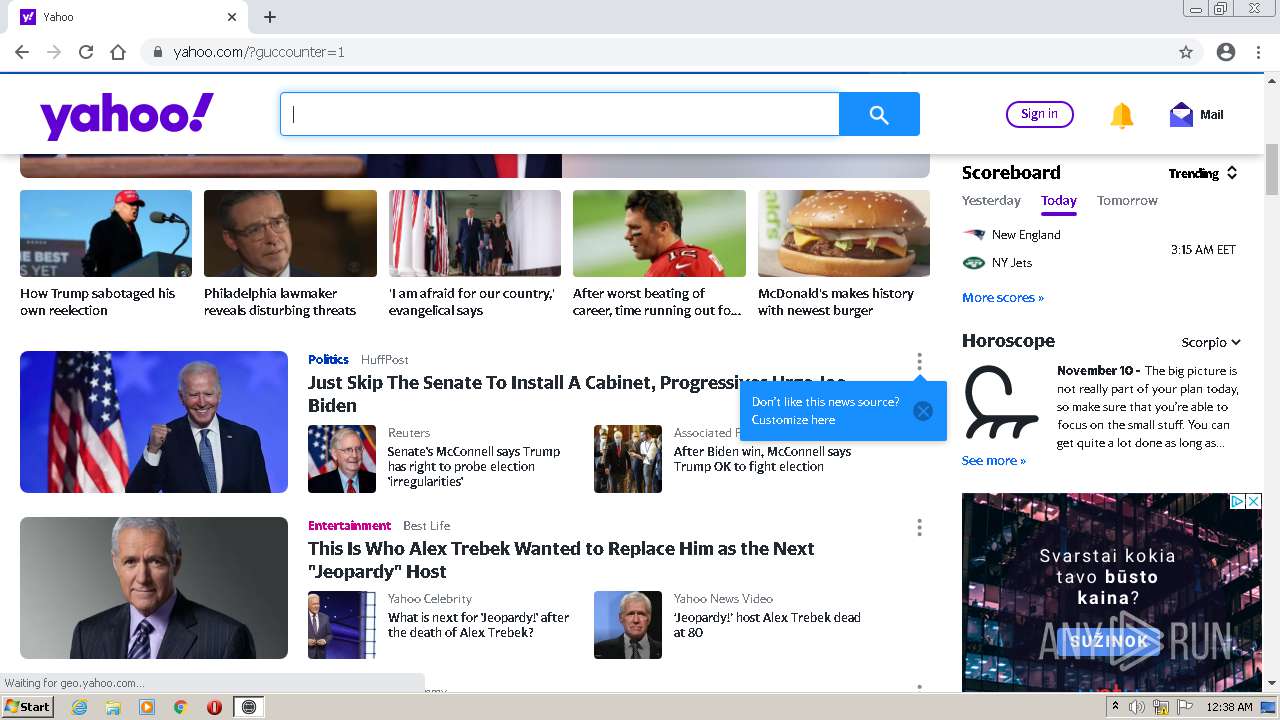
Task: Select the Today scoreboard tab
Action: coord(1058,200)
